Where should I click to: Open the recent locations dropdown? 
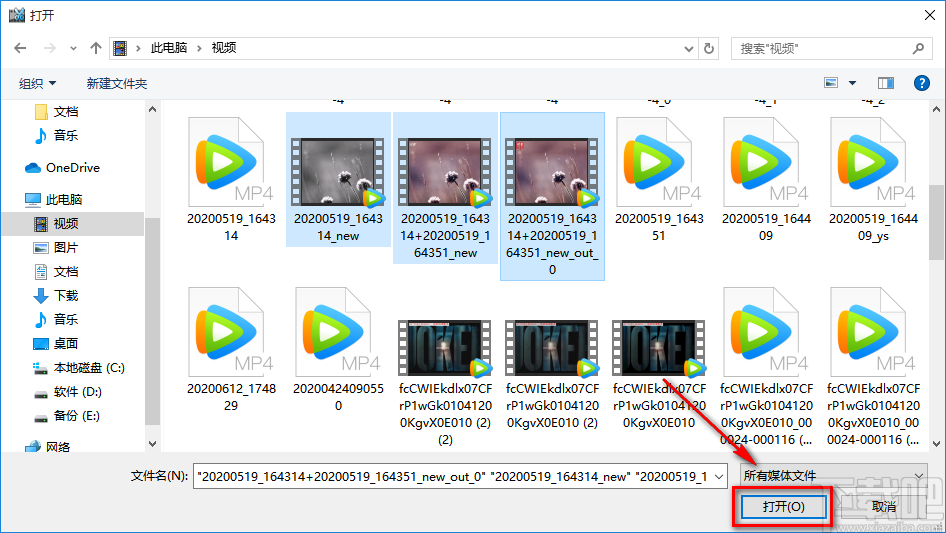coord(73,48)
